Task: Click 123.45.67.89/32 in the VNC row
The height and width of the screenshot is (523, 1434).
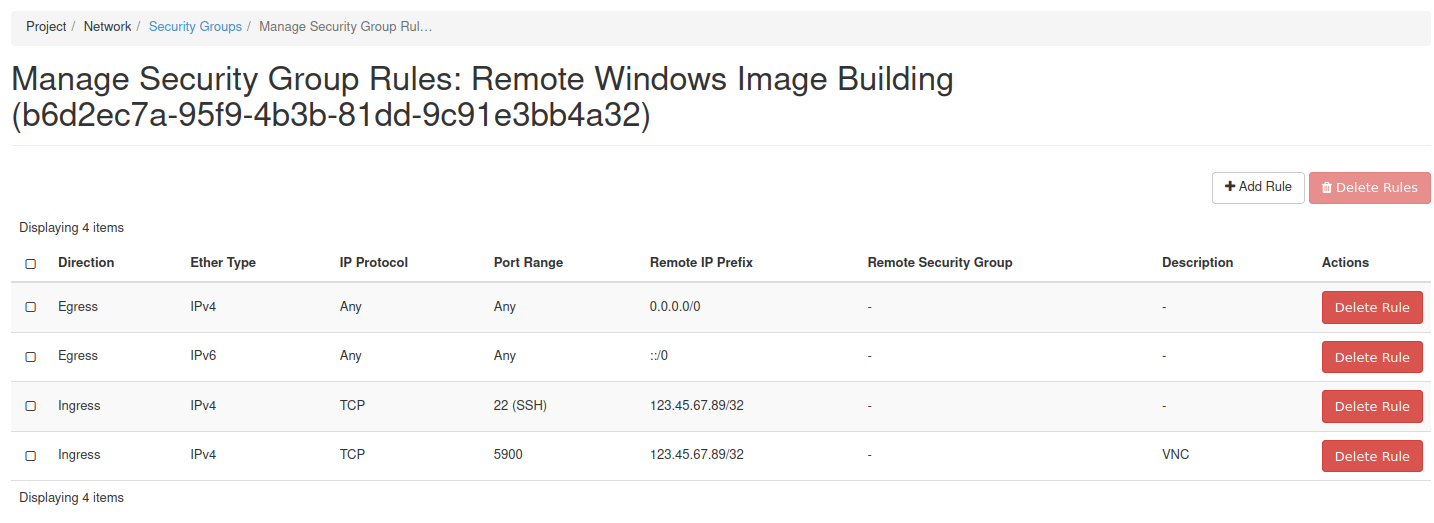Action: (x=697, y=454)
